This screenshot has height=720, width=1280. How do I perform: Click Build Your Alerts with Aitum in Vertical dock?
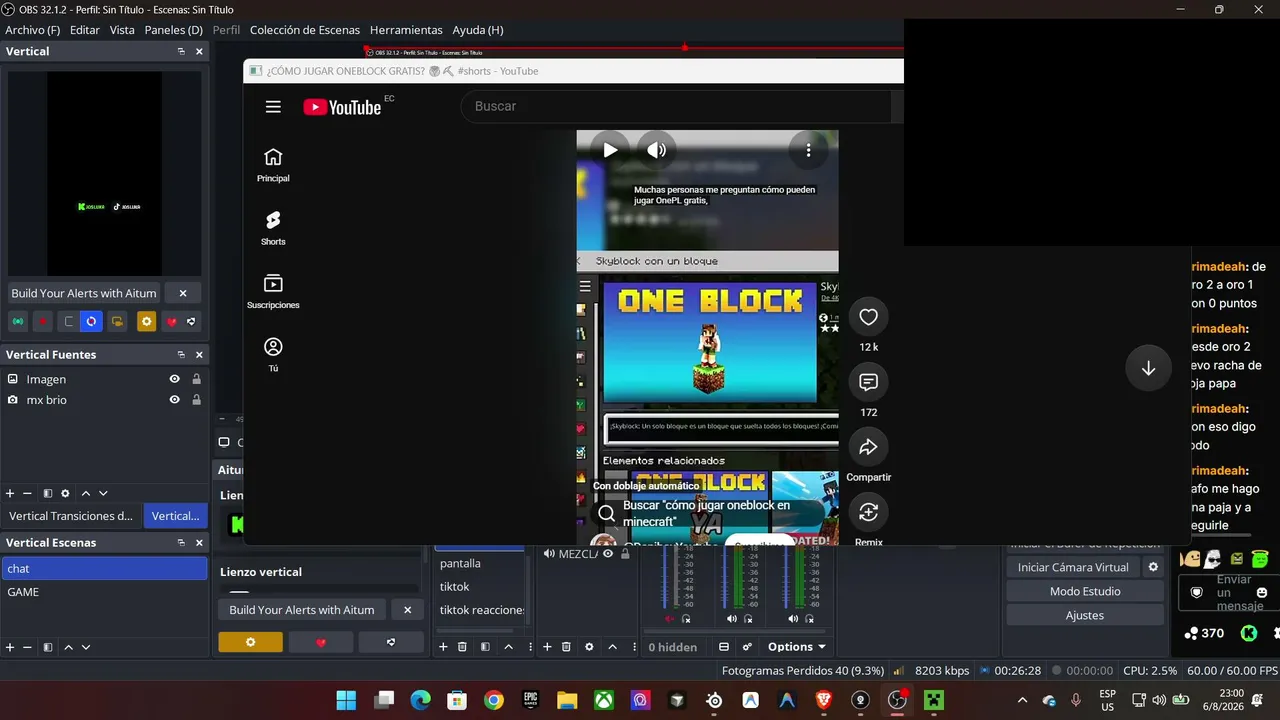point(84,293)
